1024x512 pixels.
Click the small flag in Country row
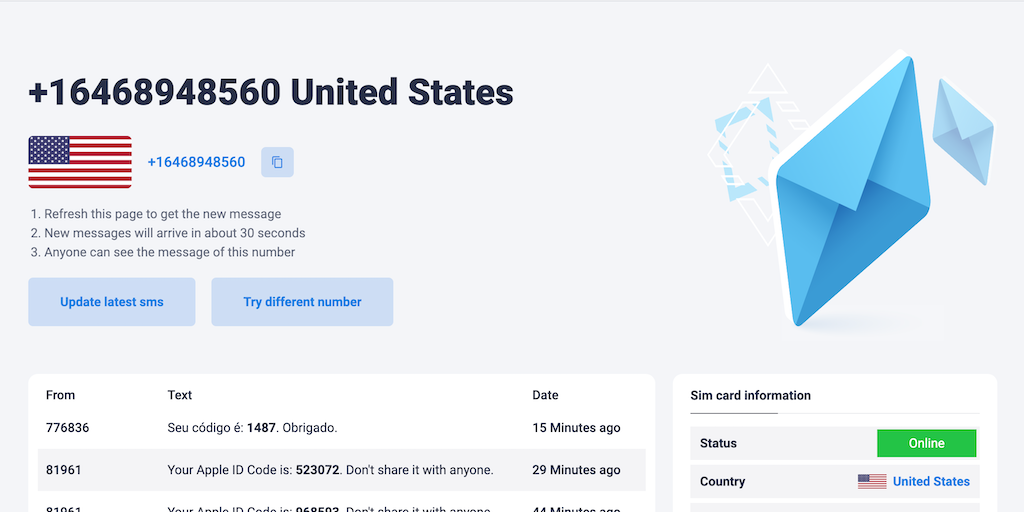click(x=871, y=481)
